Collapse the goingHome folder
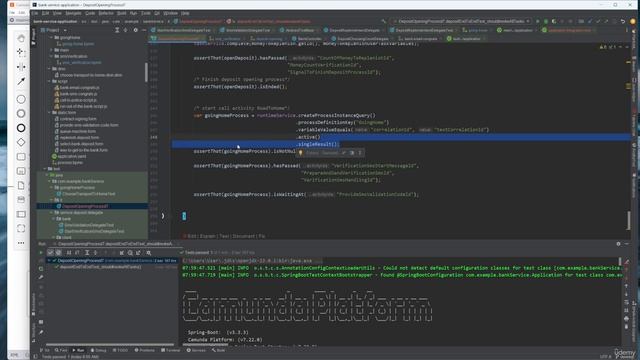640x360 pixels. tap(51, 38)
